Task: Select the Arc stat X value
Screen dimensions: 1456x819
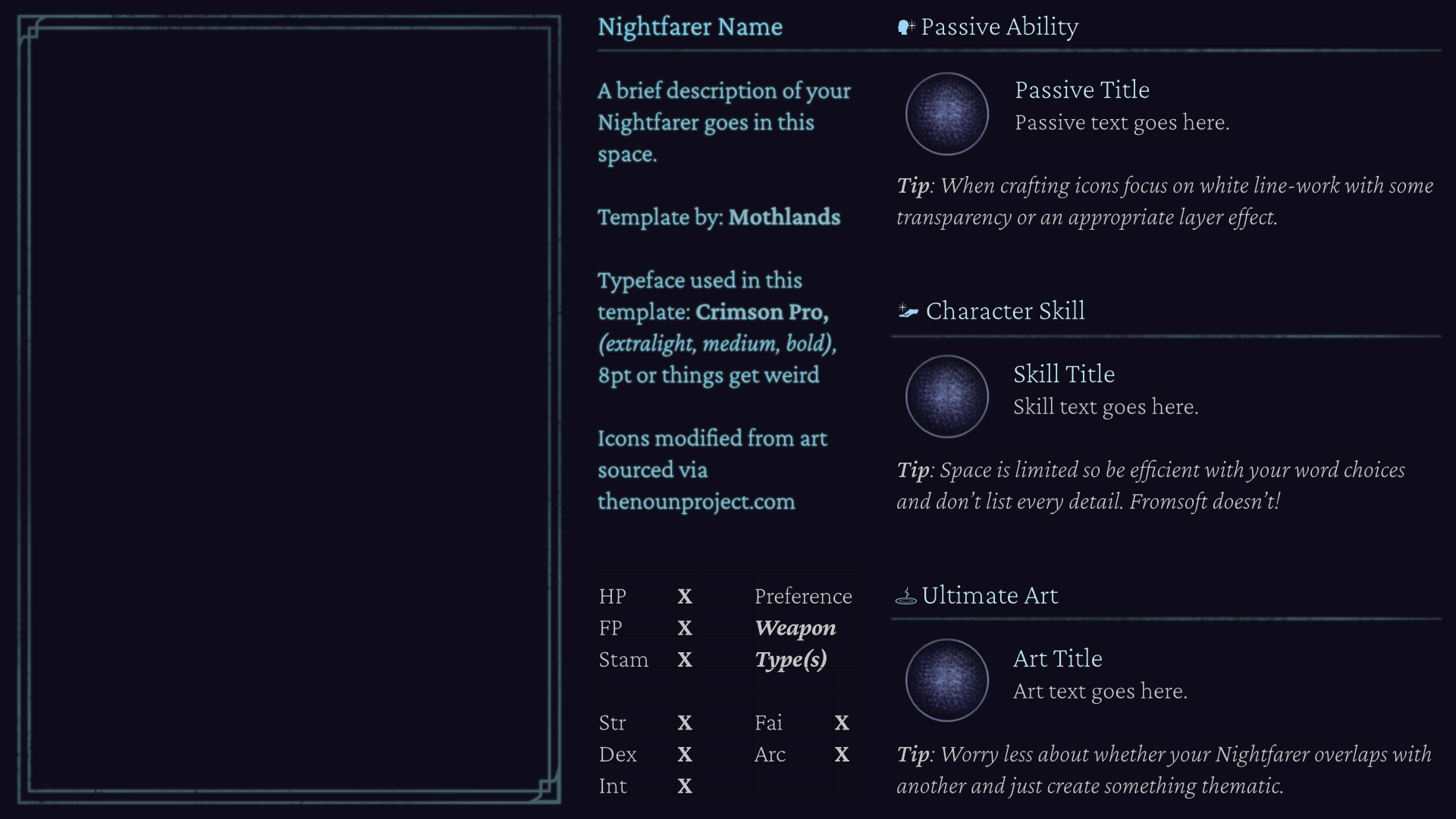Action: 842,755
